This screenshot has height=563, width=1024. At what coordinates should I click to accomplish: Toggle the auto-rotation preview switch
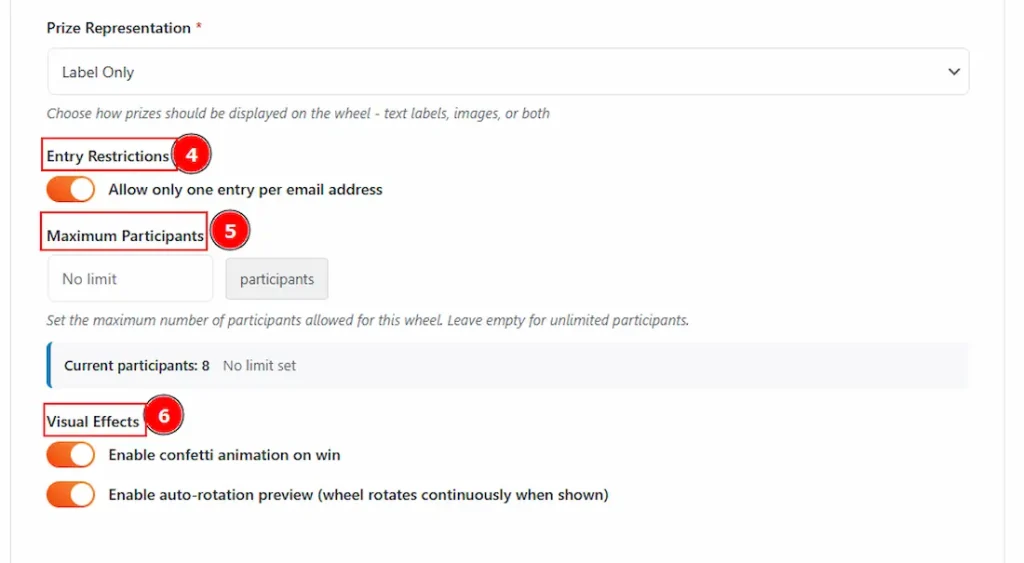point(71,494)
